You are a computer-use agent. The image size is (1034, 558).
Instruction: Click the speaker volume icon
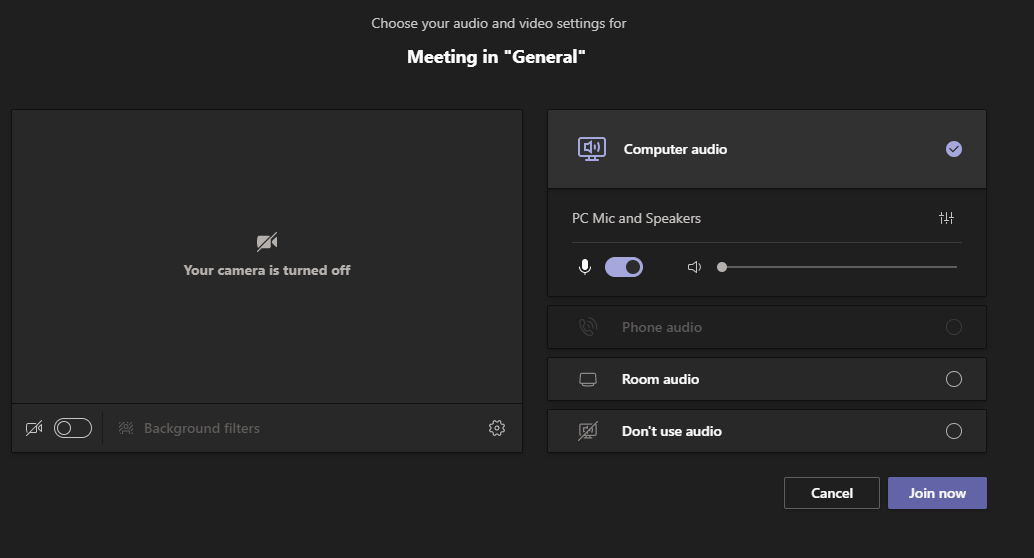[x=694, y=267]
